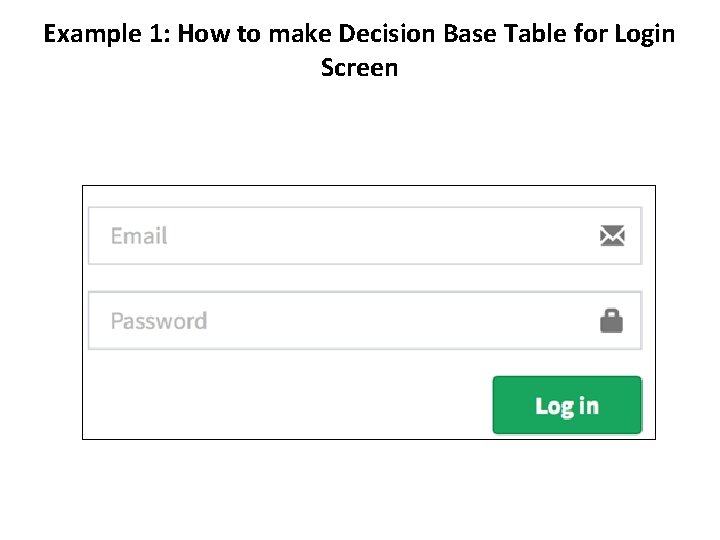
Task: Submit the form with Log in
Action: (567, 405)
